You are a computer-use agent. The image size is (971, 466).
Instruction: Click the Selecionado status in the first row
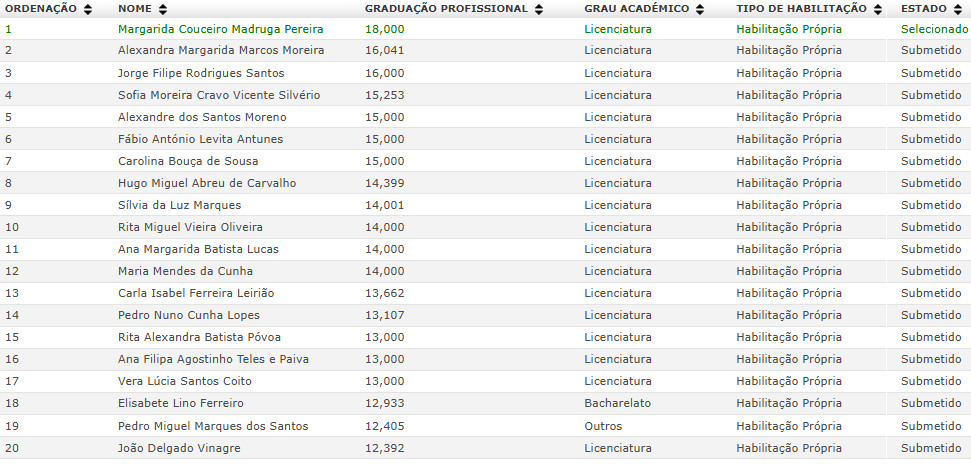point(934,29)
